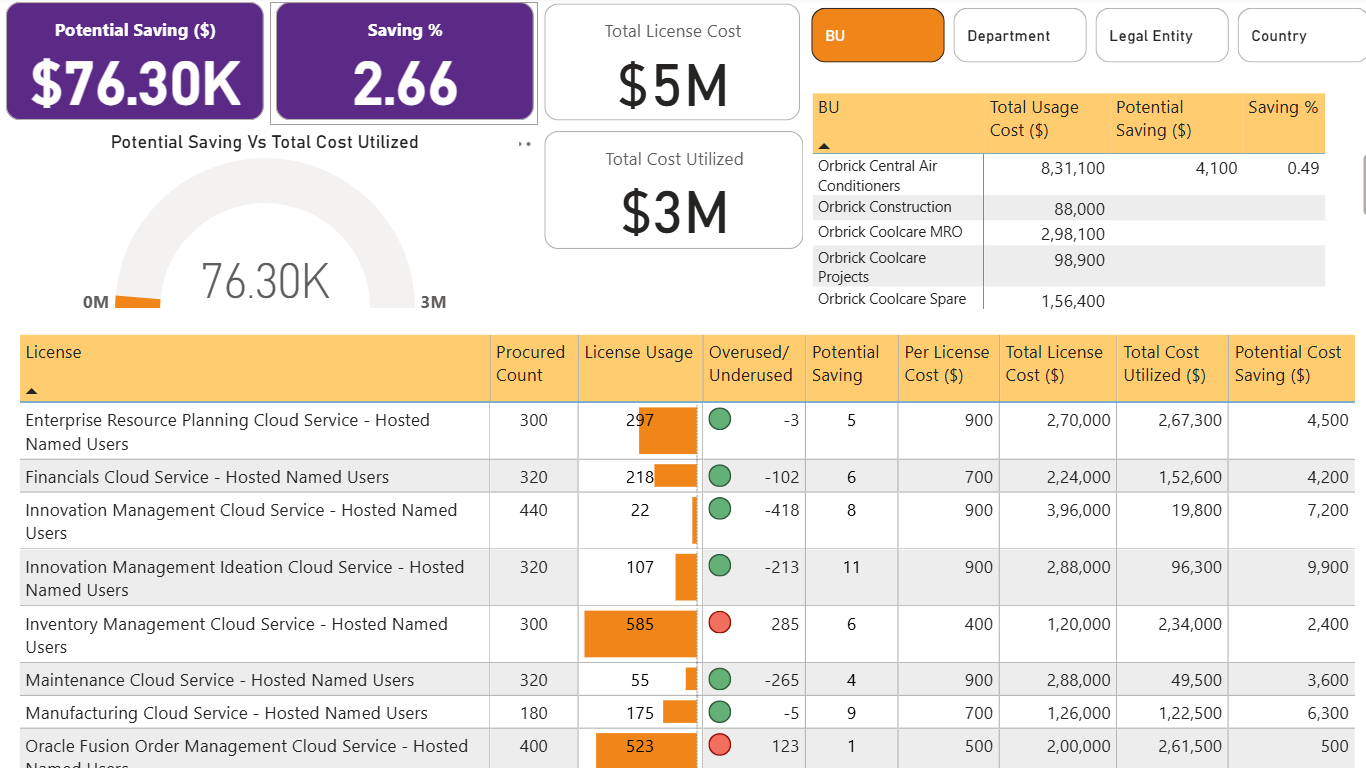Click the red status circle in the Oracle Fusion Order Management row
Screen dimensions: 1366x769
(x=719, y=745)
